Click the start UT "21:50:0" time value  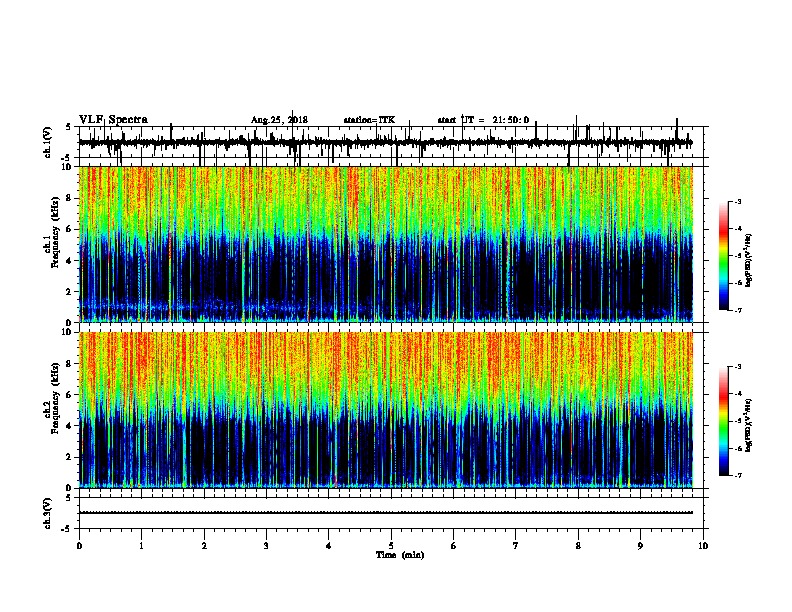pos(511,120)
